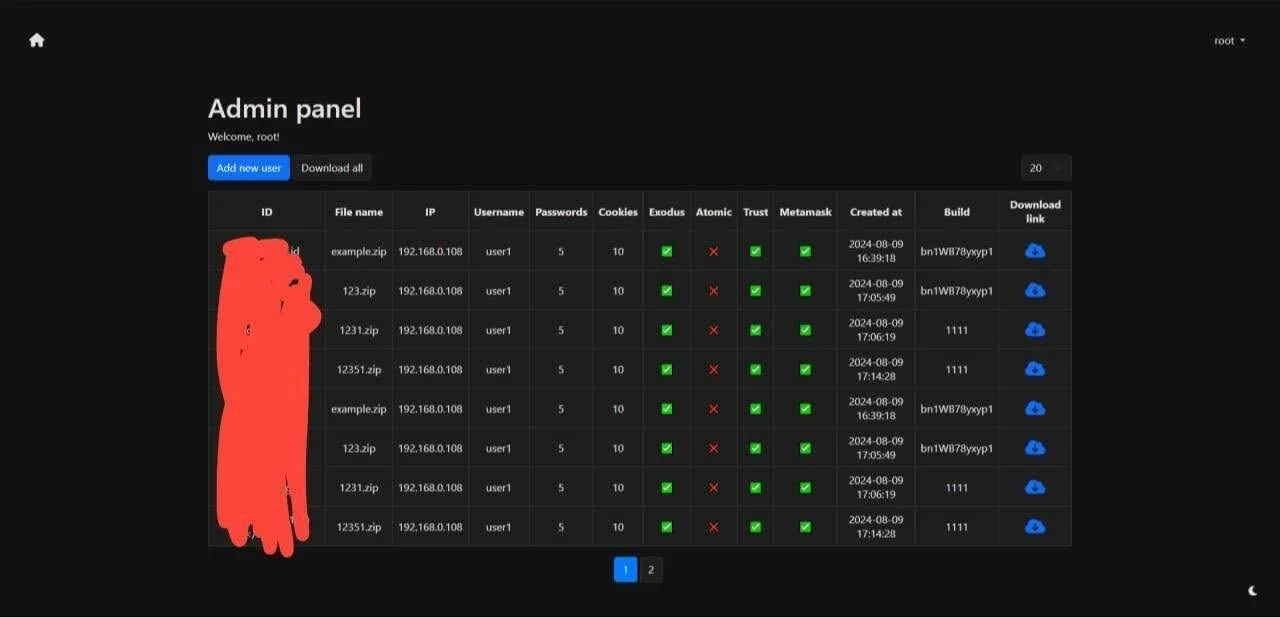Download 123.zip using its blue cloud icon
The width and height of the screenshot is (1280, 617).
pyautogui.click(x=1035, y=290)
